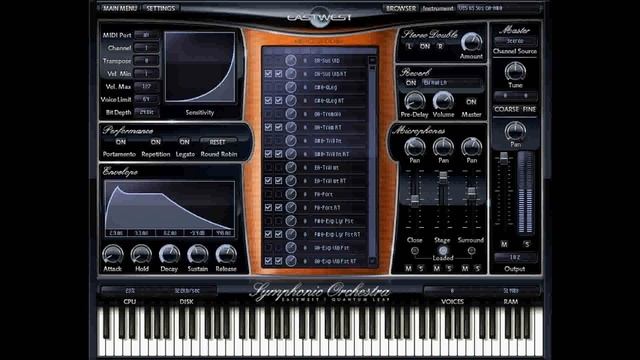Open the Voice Limit field
The height and width of the screenshot is (360, 640).
tap(147, 99)
